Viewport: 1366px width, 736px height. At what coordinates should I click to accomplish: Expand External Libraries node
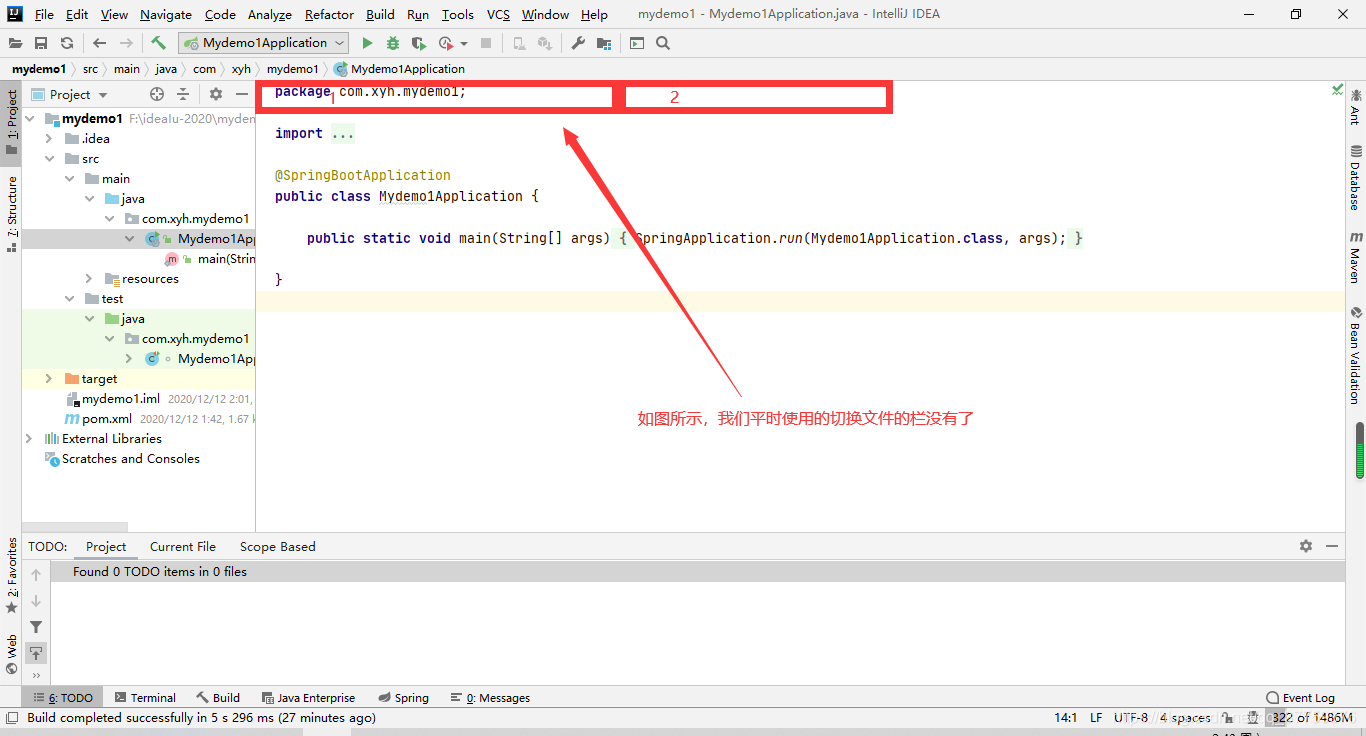(x=29, y=439)
